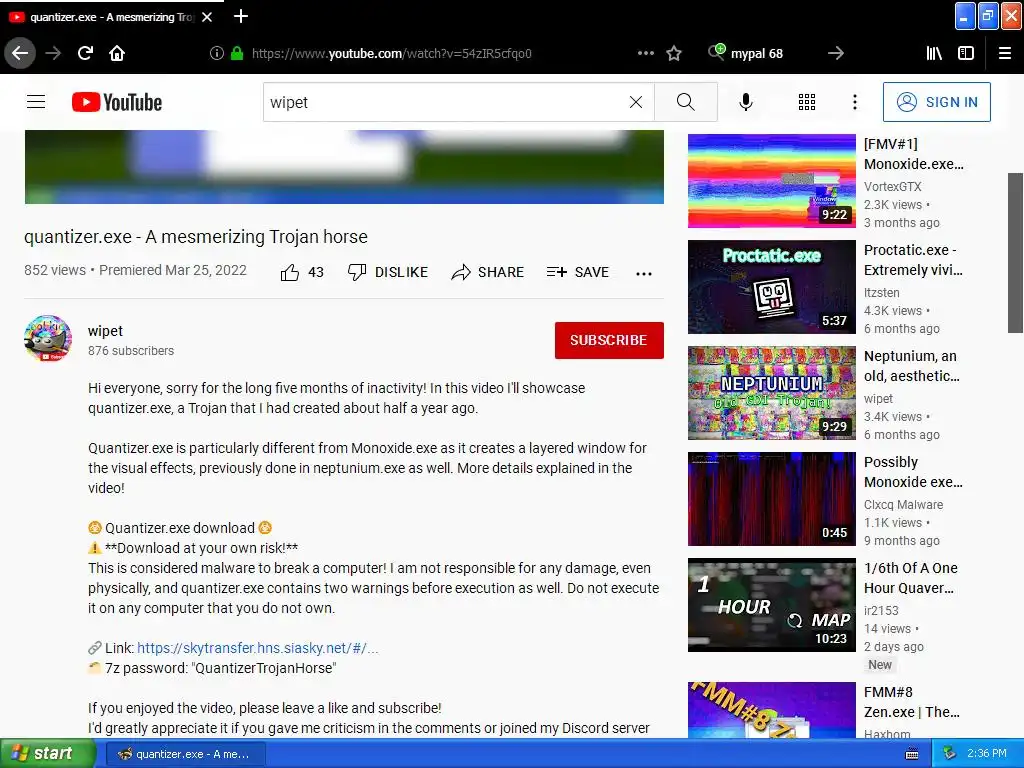Screen dimensions: 1024x768
Task: Open the Proctatic.exe - Extremely vivi... title
Action: point(913,260)
